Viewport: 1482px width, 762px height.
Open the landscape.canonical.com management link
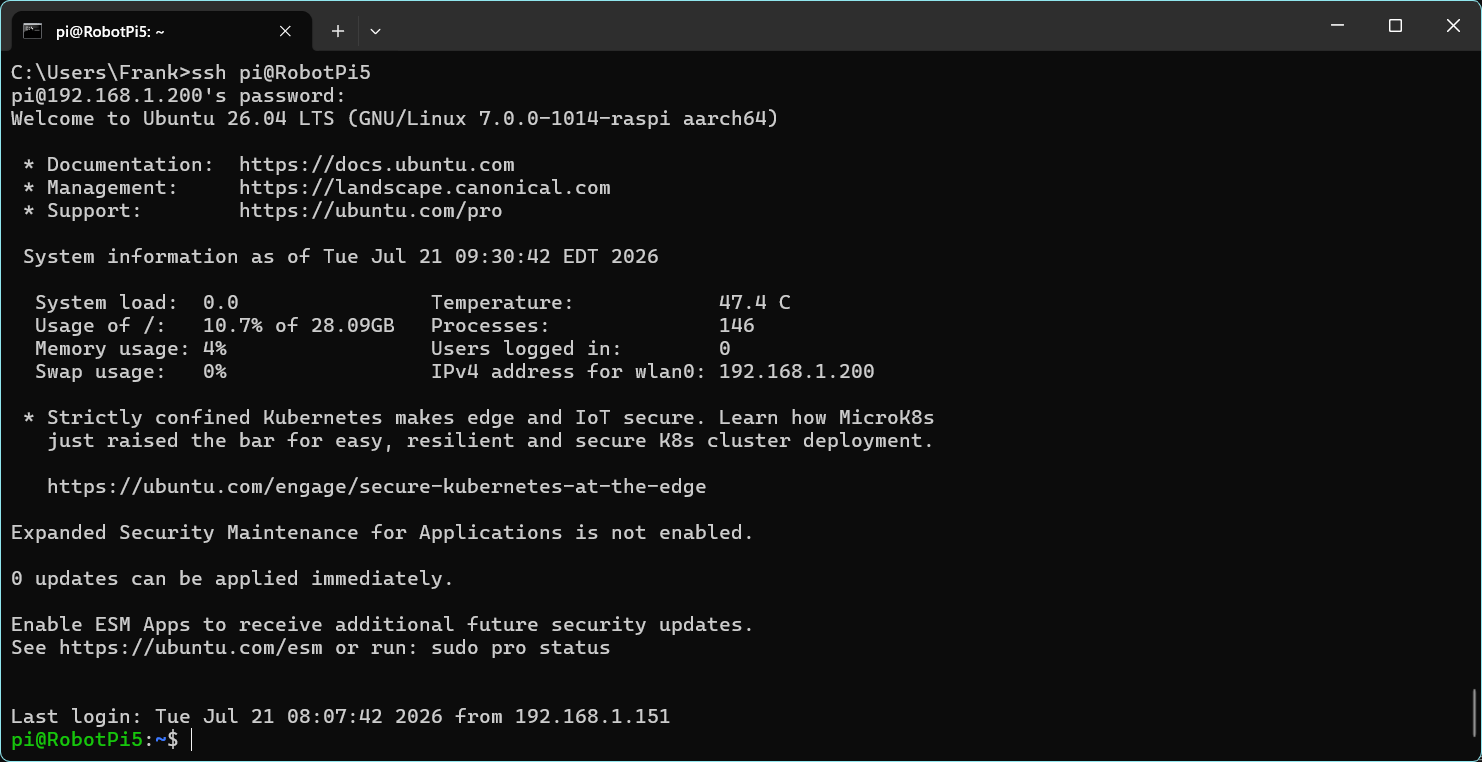point(425,187)
